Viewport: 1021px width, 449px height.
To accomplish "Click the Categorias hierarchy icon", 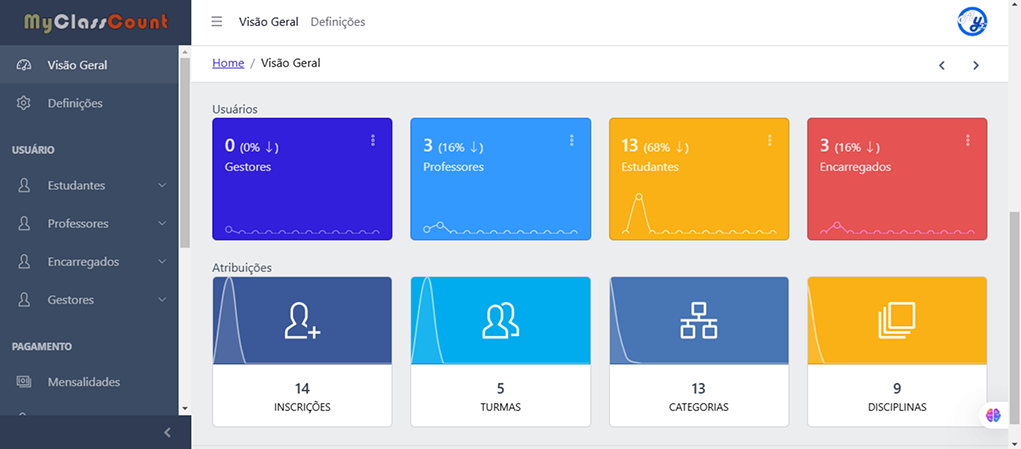I will [698, 320].
